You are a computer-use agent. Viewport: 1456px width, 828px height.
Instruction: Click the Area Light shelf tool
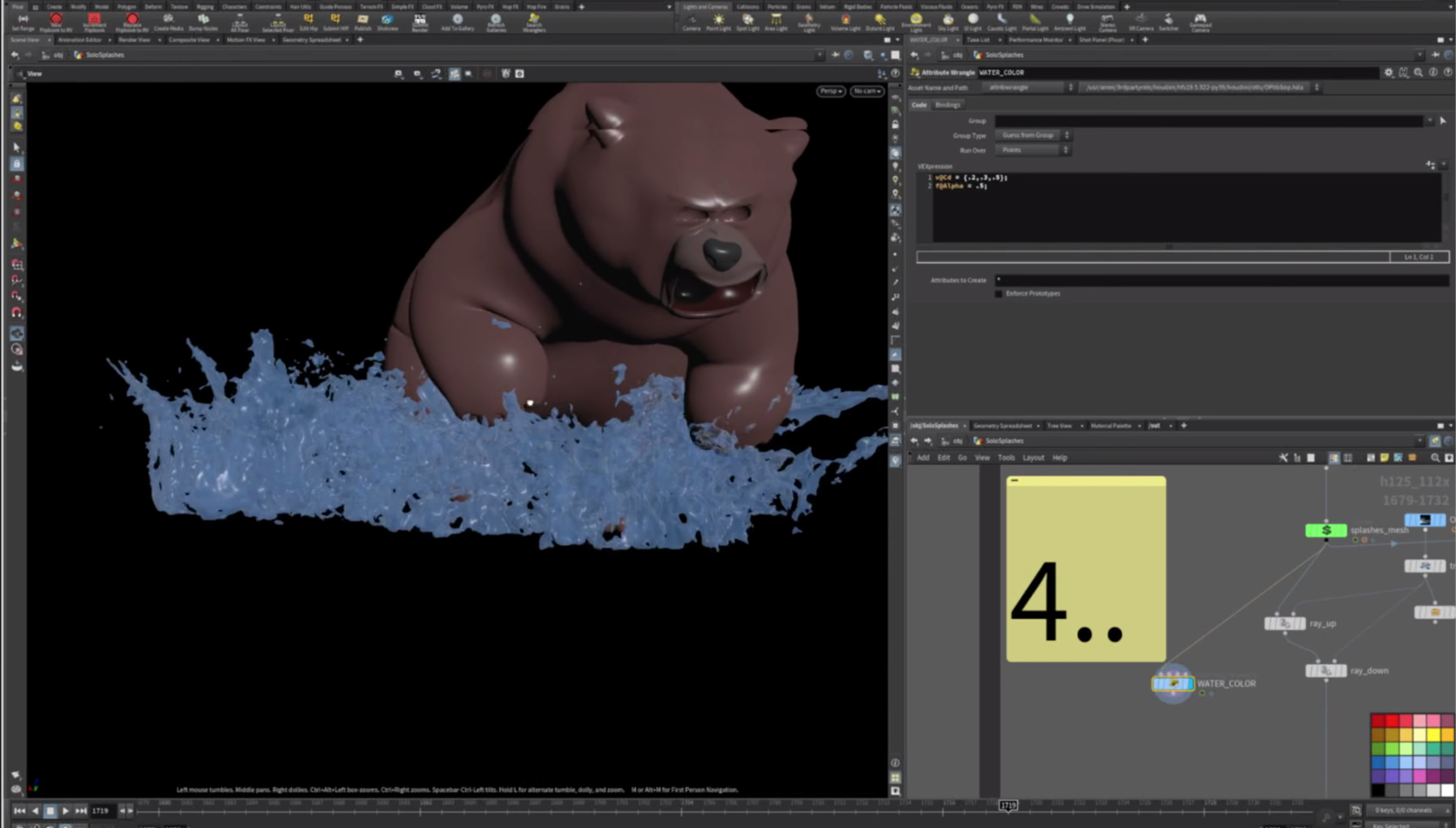click(x=776, y=22)
